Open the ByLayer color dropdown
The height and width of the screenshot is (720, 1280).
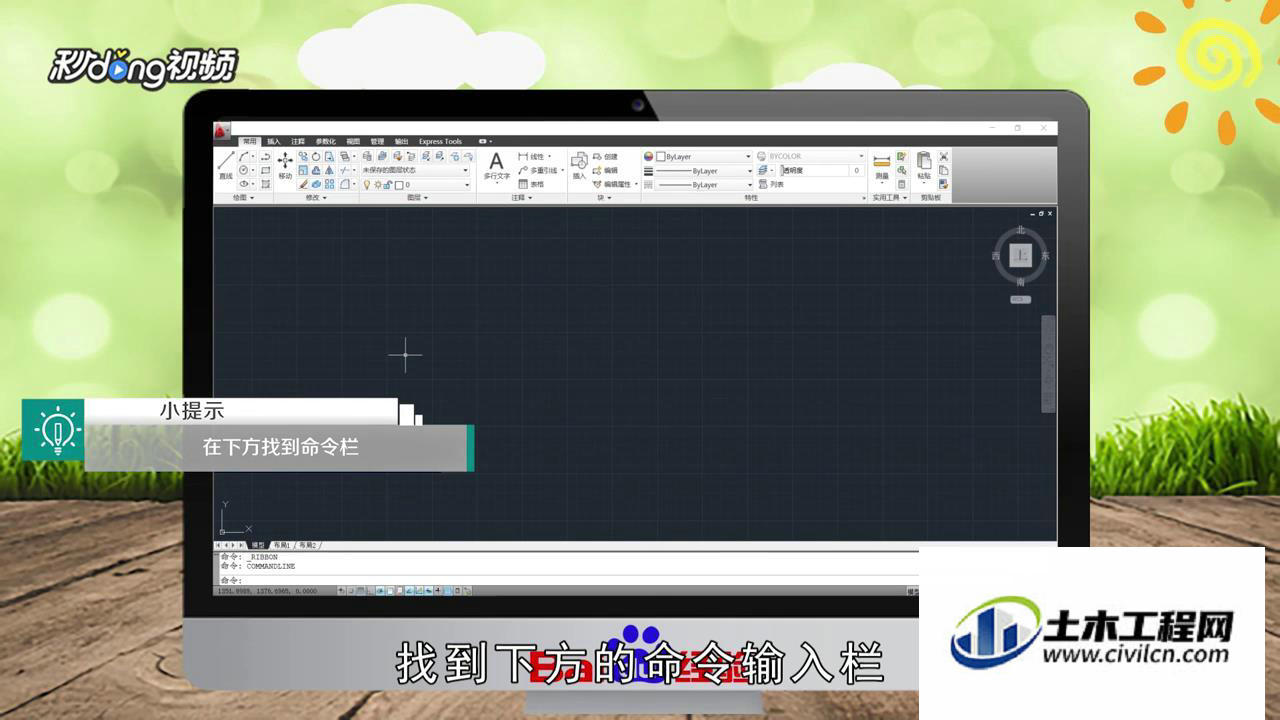703,156
